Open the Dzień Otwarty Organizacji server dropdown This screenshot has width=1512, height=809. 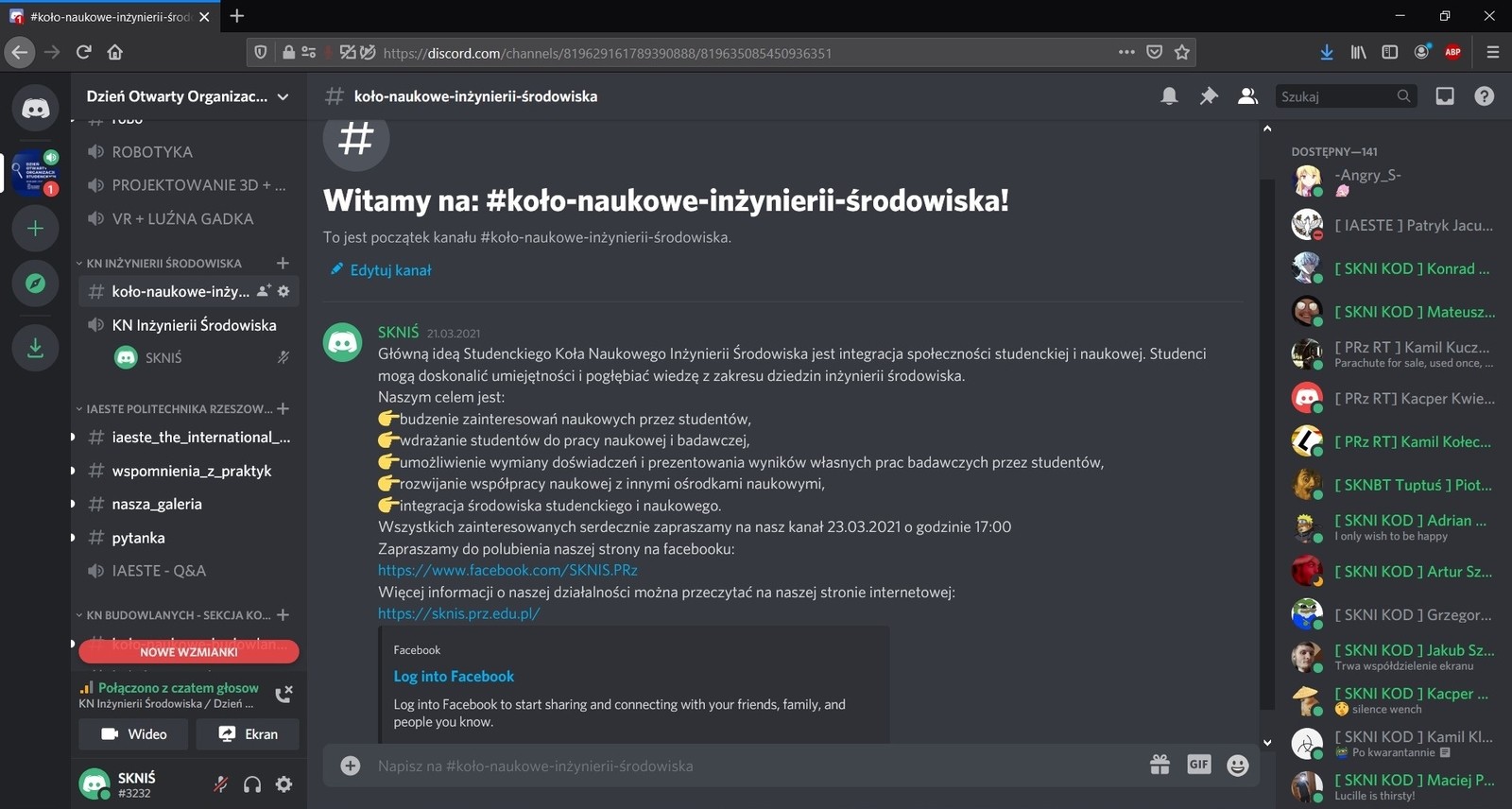coord(187,96)
